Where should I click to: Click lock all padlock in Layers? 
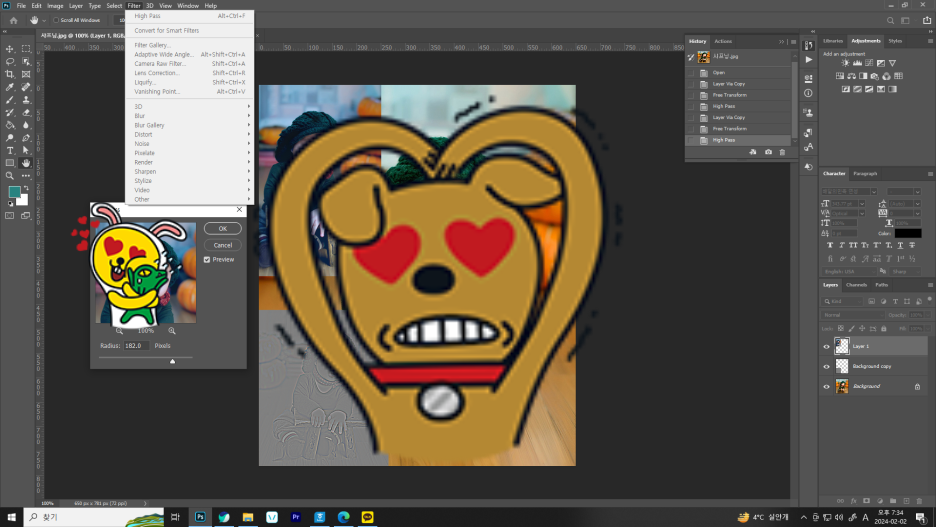884,328
